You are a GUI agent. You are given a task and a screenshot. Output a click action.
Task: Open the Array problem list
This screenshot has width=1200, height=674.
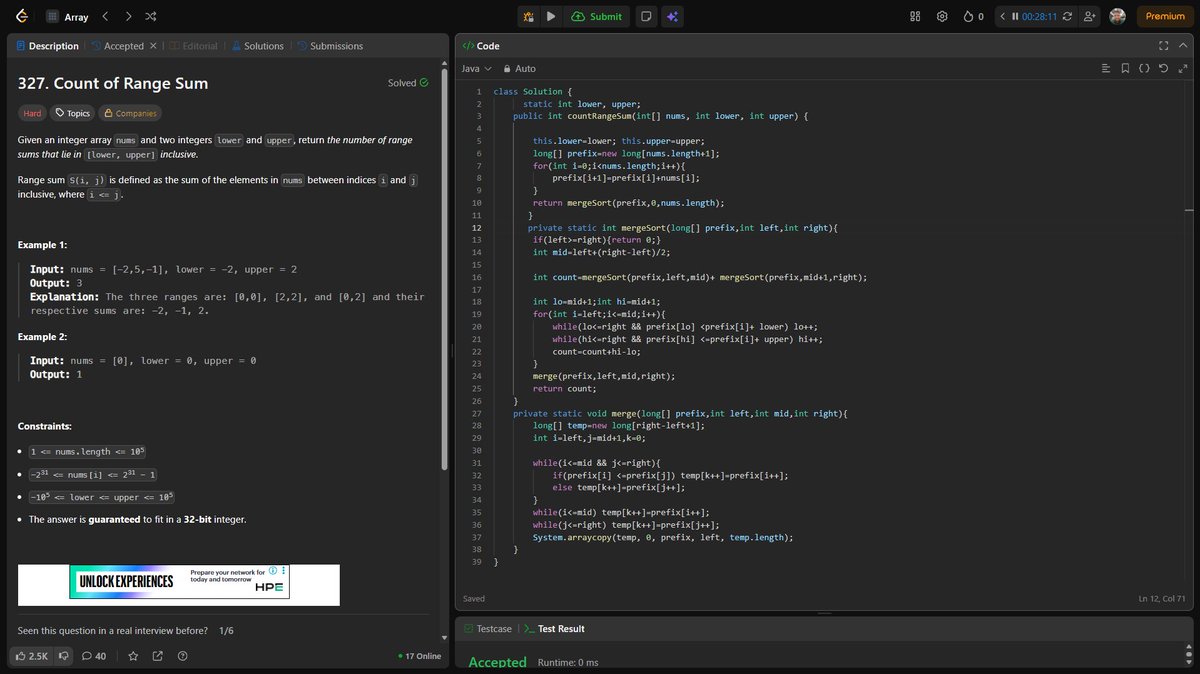[x=68, y=17]
